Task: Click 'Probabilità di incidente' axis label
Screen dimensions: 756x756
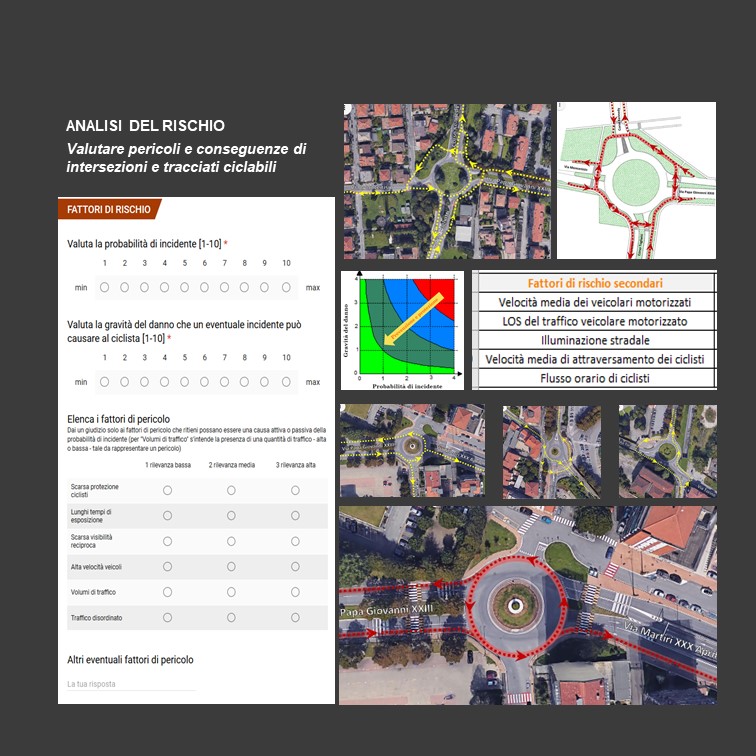Action: point(407,386)
